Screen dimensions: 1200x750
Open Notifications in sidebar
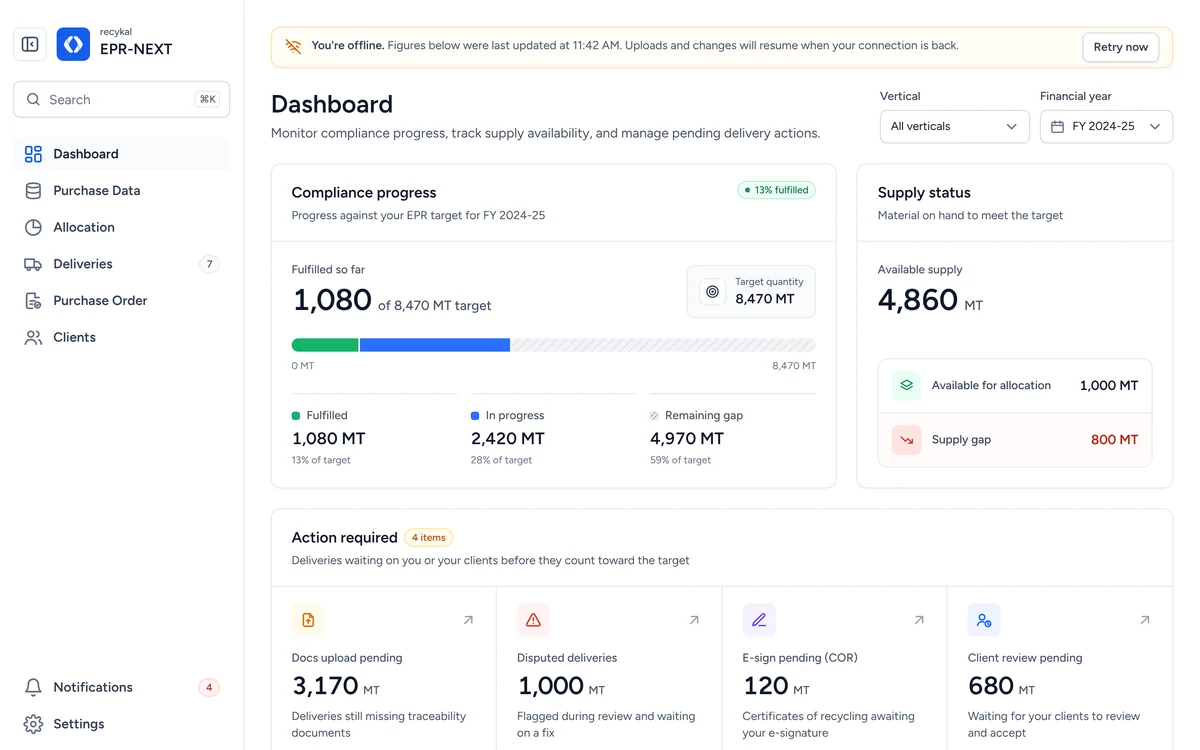click(x=122, y=687)
